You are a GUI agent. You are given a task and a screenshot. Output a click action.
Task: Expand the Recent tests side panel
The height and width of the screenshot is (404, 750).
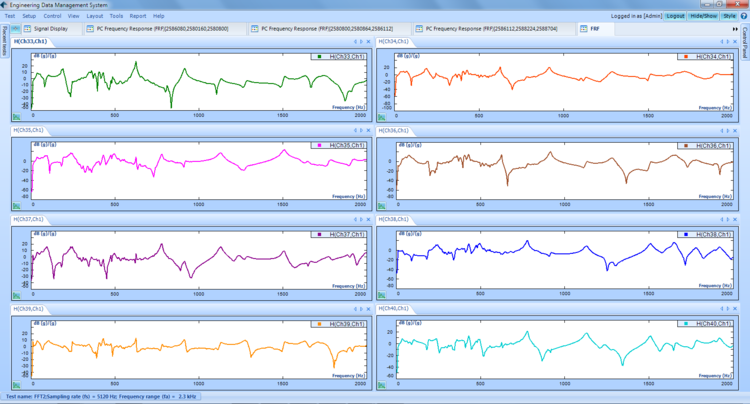click(x=4, y=45)
